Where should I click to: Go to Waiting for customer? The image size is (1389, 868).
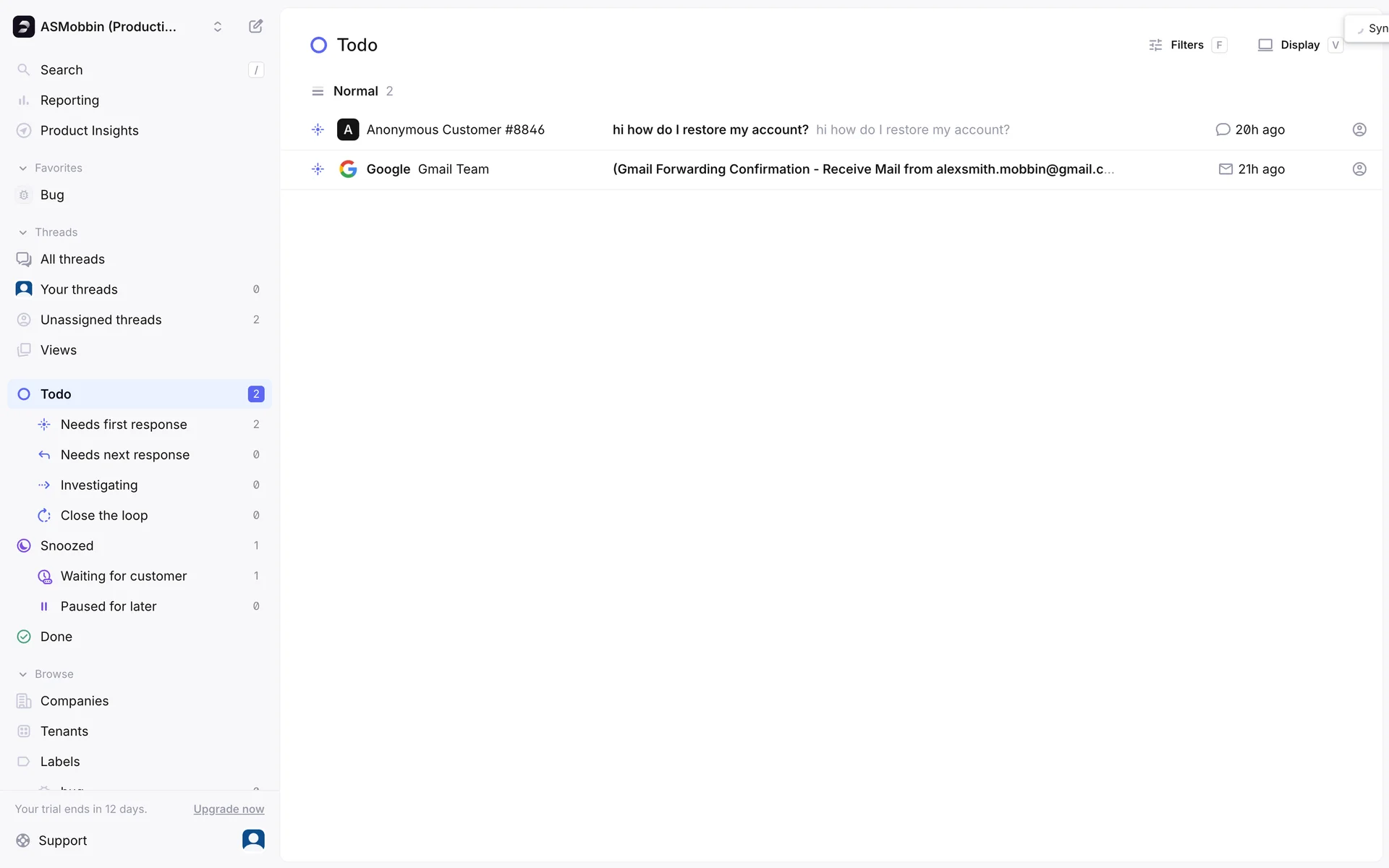point(124,576)
